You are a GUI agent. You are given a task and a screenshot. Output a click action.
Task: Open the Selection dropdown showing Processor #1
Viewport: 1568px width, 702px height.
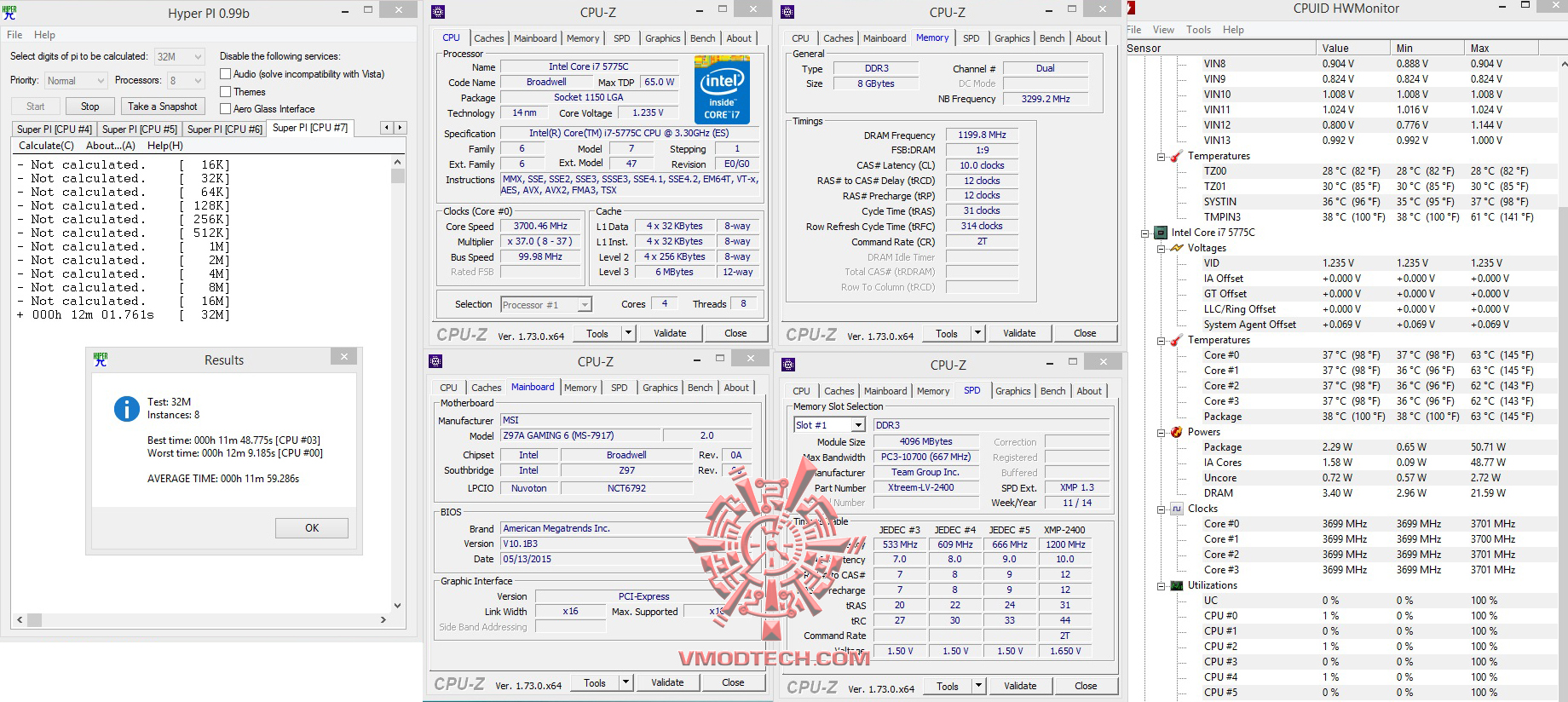[x=545, y=305]
